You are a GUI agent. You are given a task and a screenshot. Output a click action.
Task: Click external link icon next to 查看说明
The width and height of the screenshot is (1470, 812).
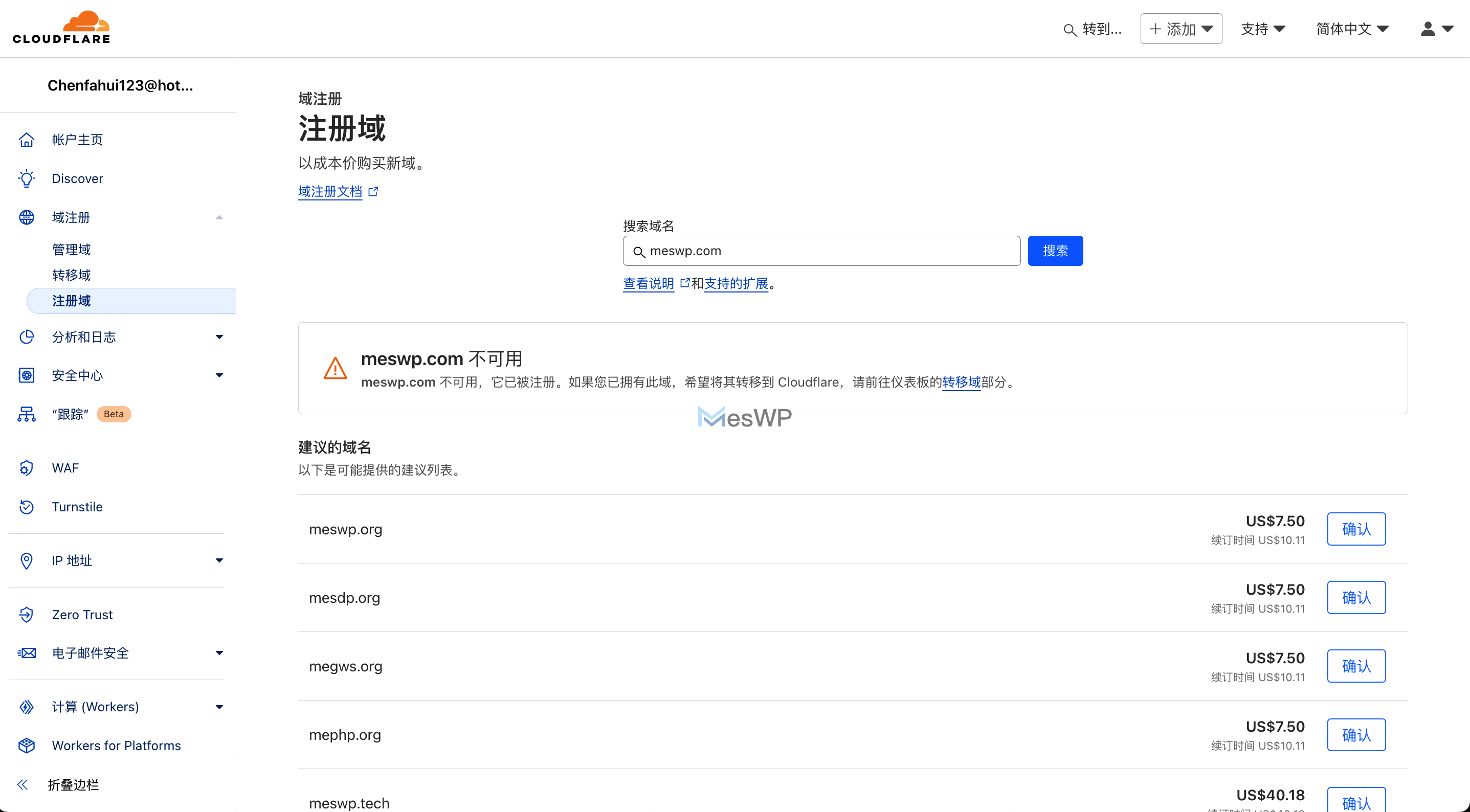[685, 282]
